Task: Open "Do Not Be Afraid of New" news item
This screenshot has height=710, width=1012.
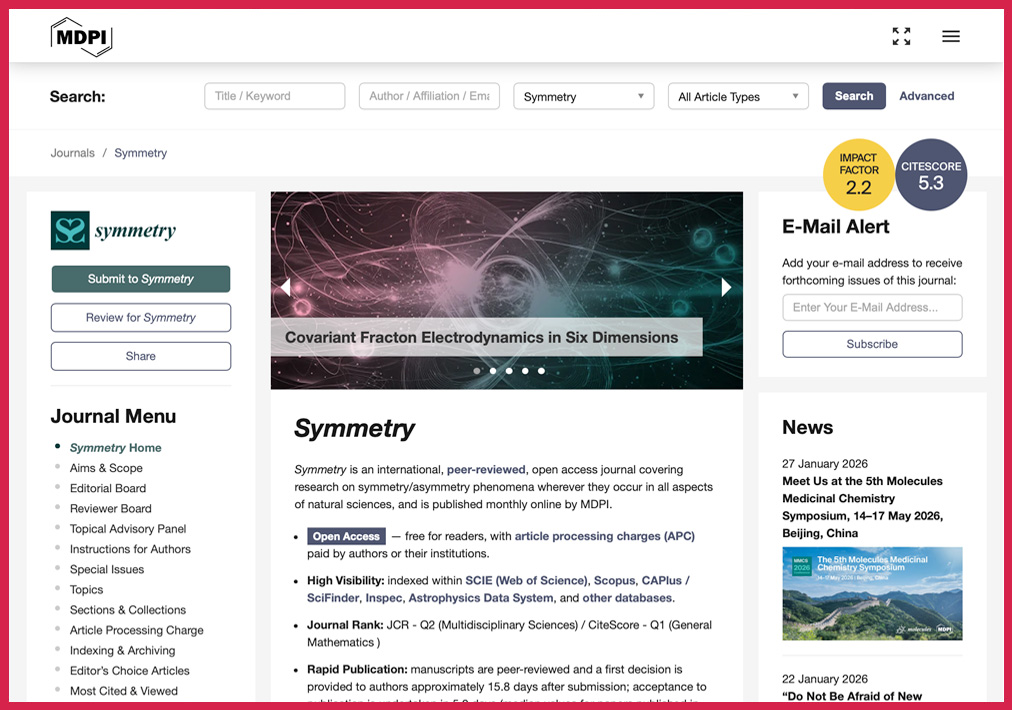Action: (852, 696)
